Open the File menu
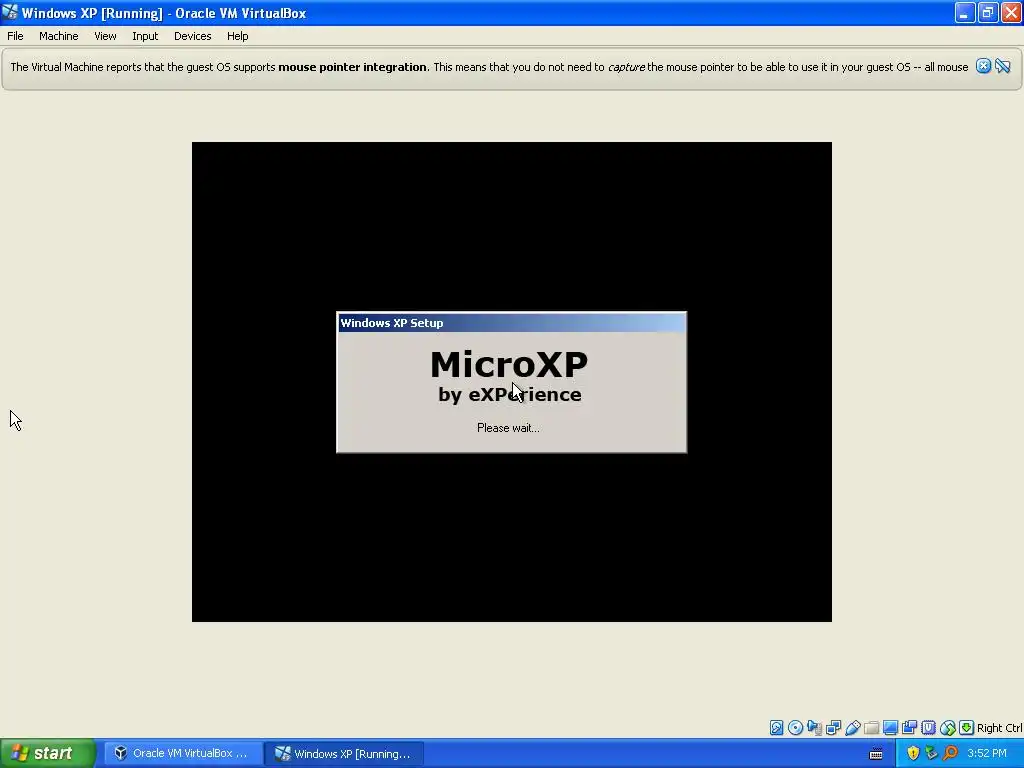Screen dimensions: 1024x768 pyautogui.click(x=15, y=36)
